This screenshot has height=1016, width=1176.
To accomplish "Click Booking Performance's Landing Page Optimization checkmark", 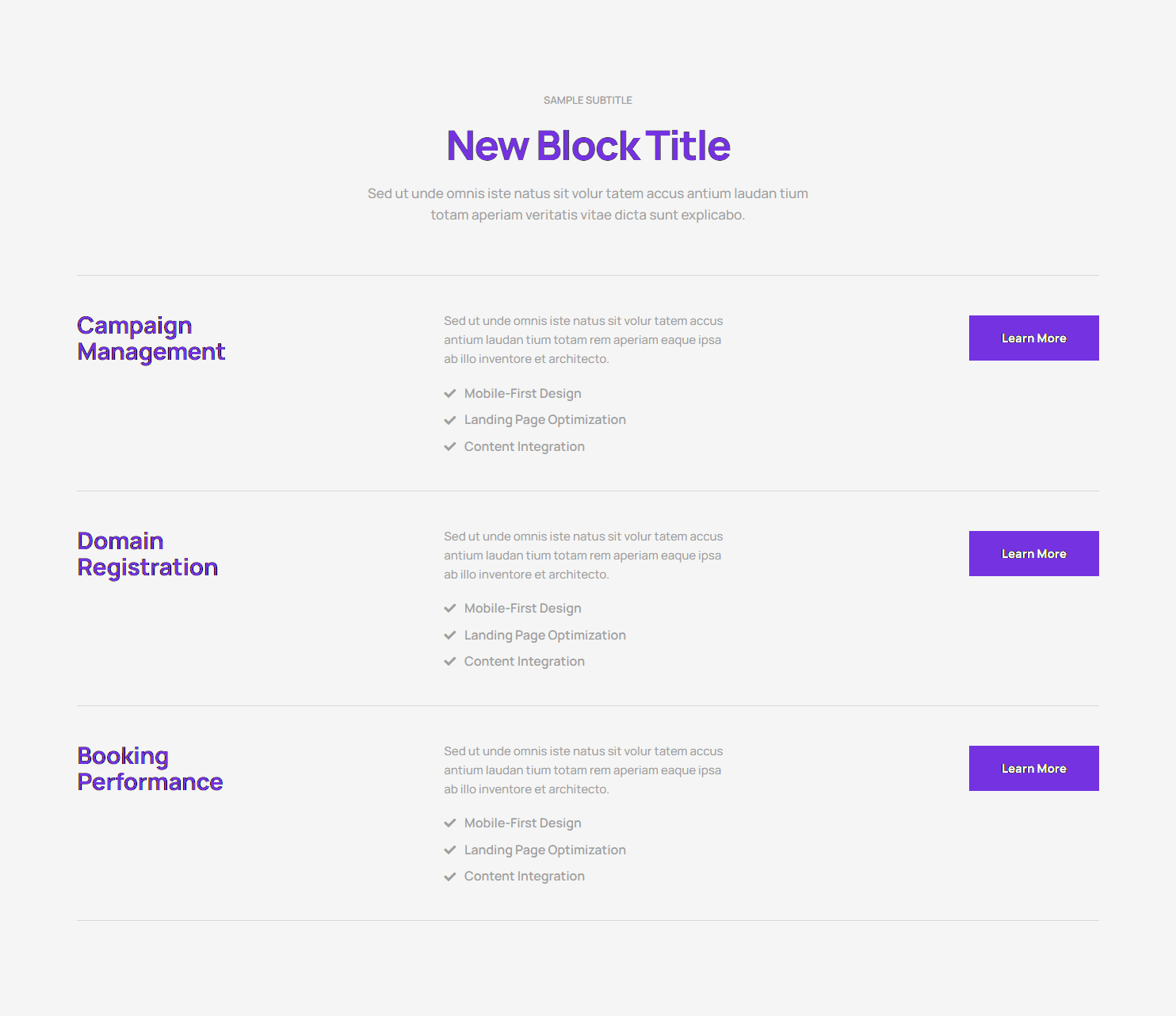I will point(450,850).
